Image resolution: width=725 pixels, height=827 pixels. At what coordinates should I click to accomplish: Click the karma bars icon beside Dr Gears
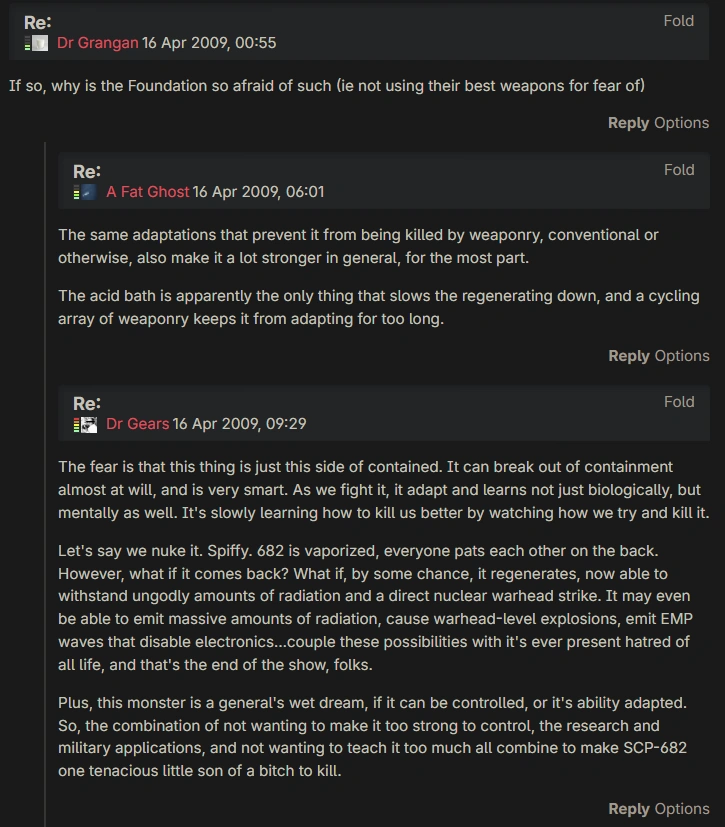coord(76,424)
